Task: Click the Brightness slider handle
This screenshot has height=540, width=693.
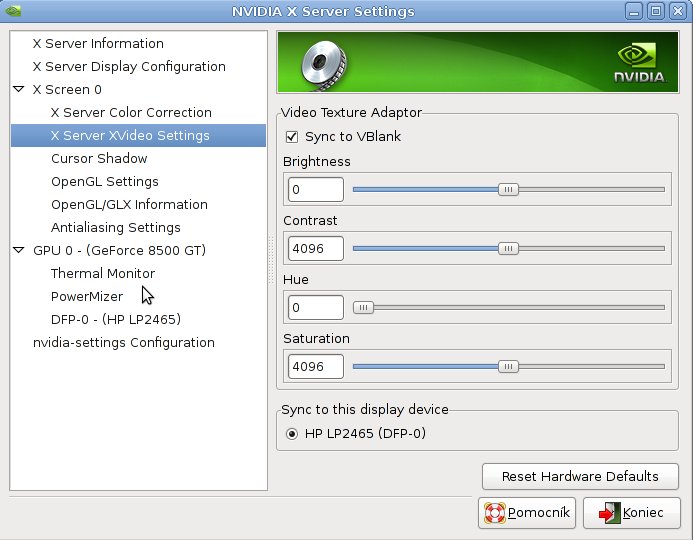Action: pos(508,190)
